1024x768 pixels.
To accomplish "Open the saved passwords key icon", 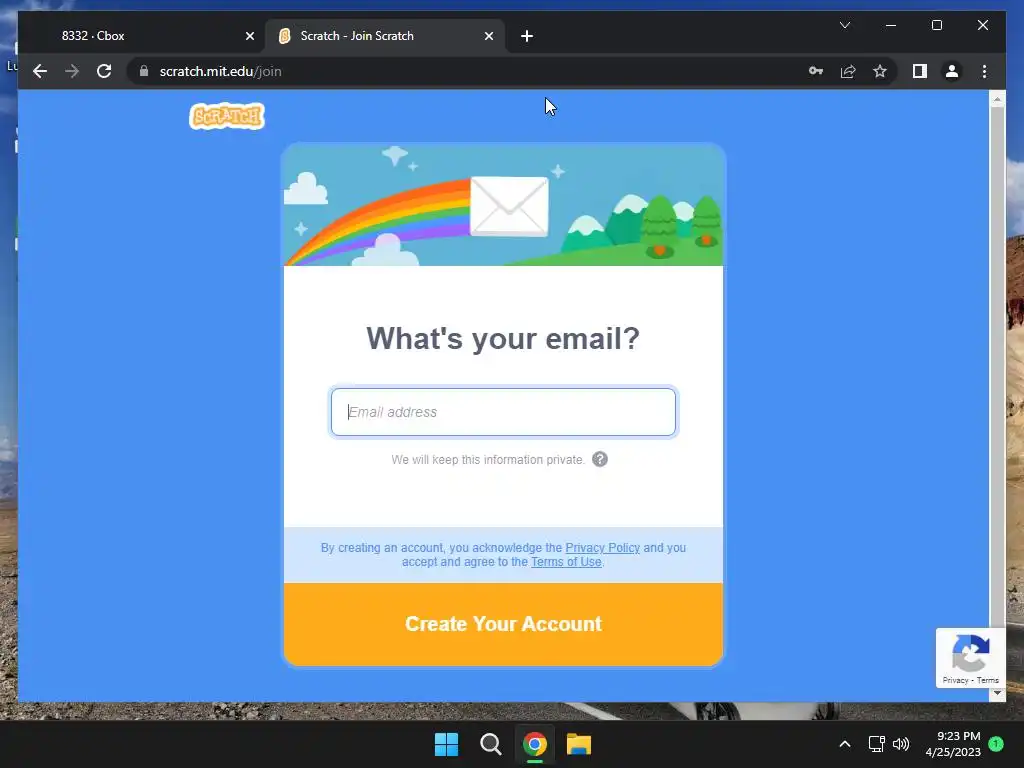I will [x=816, y=71].
